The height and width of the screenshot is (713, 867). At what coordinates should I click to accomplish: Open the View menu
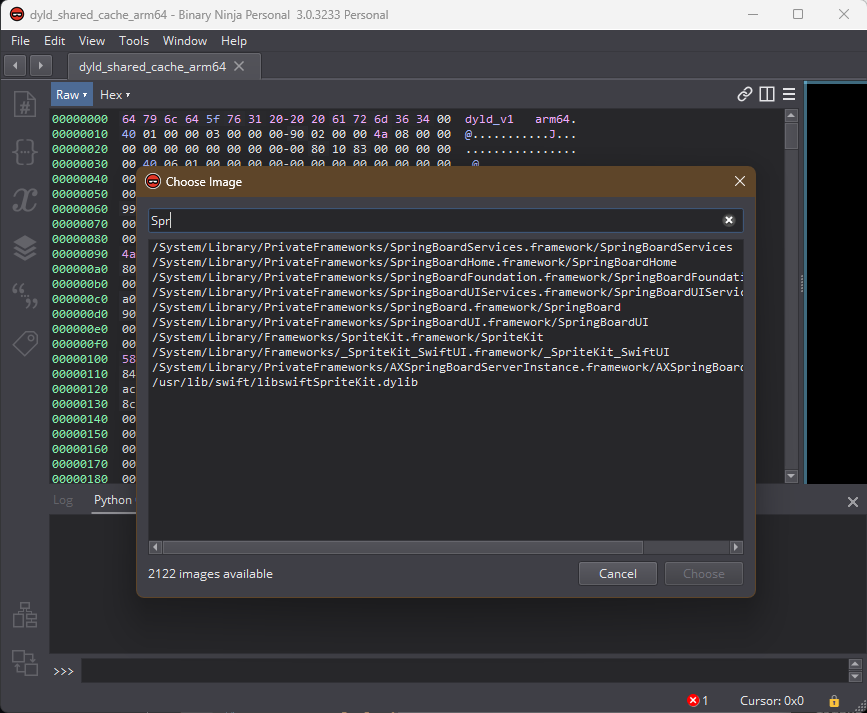click(x=92, y=41)
